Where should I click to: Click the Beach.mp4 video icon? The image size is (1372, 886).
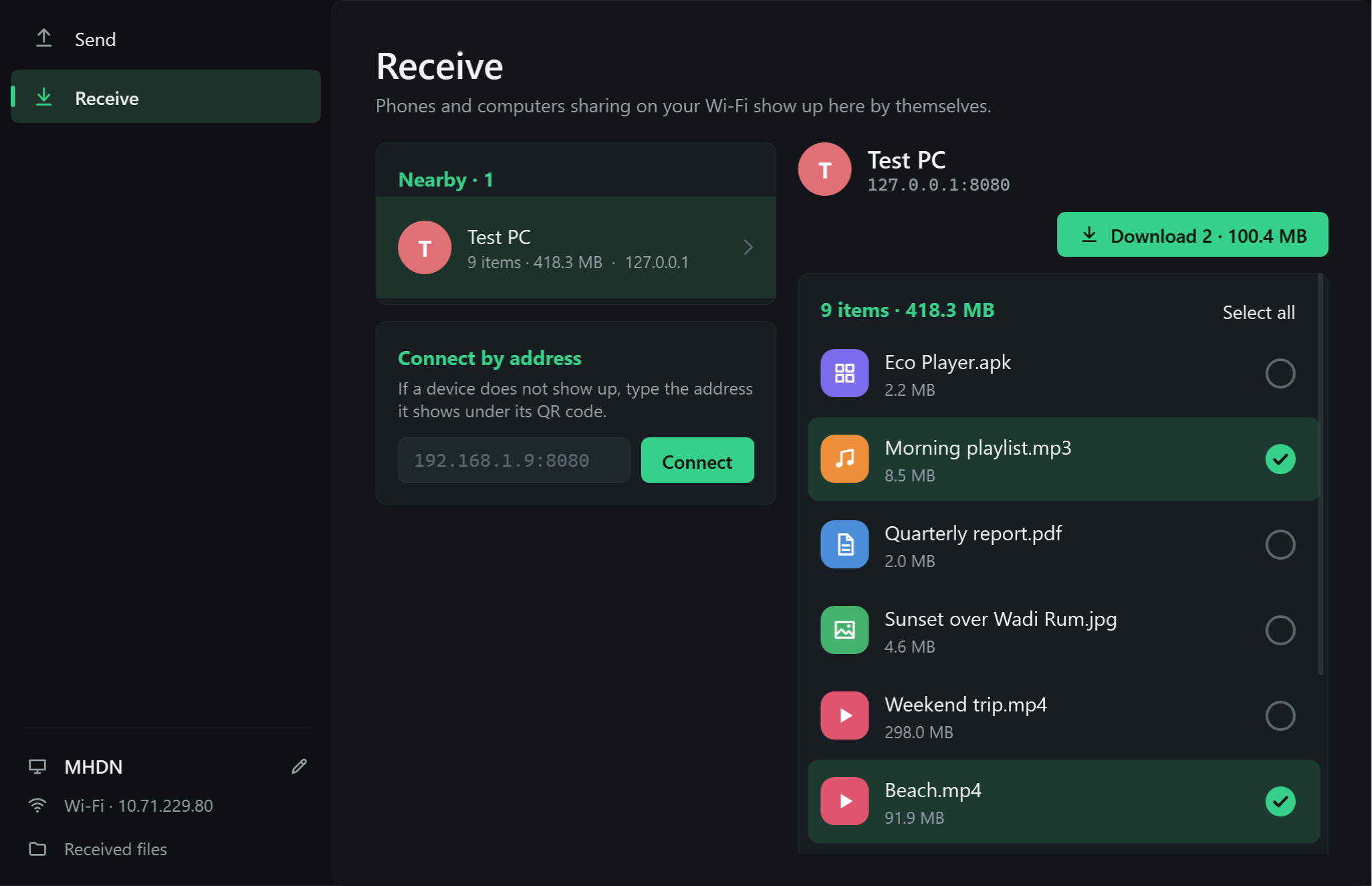click(844, 801)
